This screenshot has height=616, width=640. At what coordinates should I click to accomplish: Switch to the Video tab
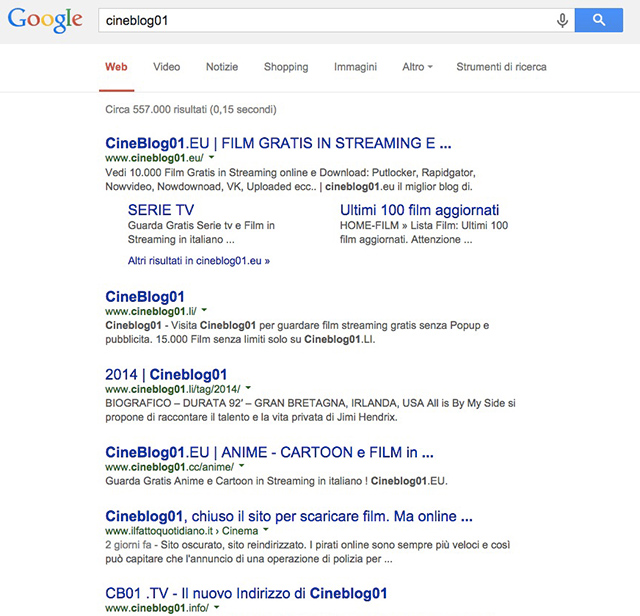click(167, 67)
